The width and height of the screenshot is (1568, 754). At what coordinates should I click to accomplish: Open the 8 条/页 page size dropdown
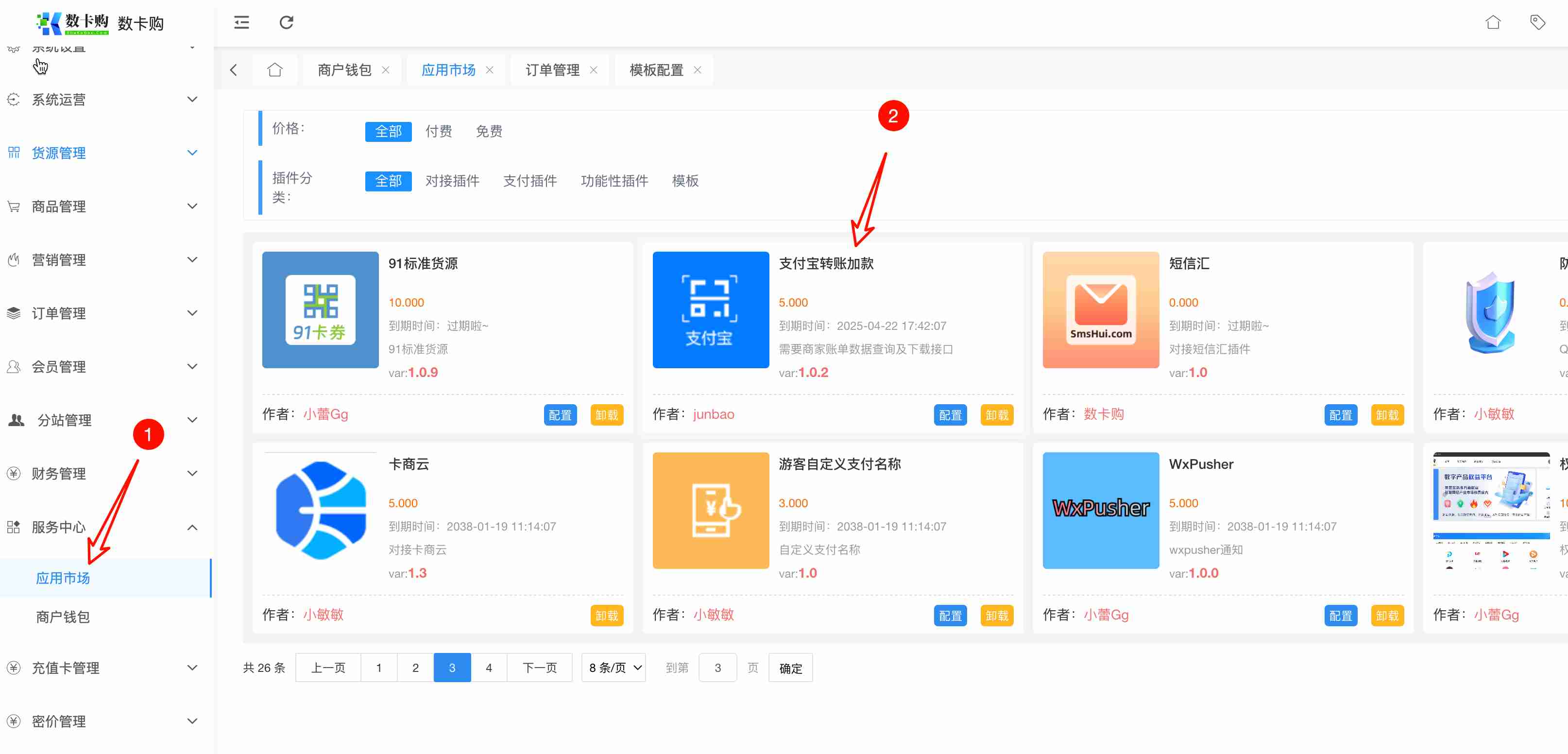(x=614, y=668)
